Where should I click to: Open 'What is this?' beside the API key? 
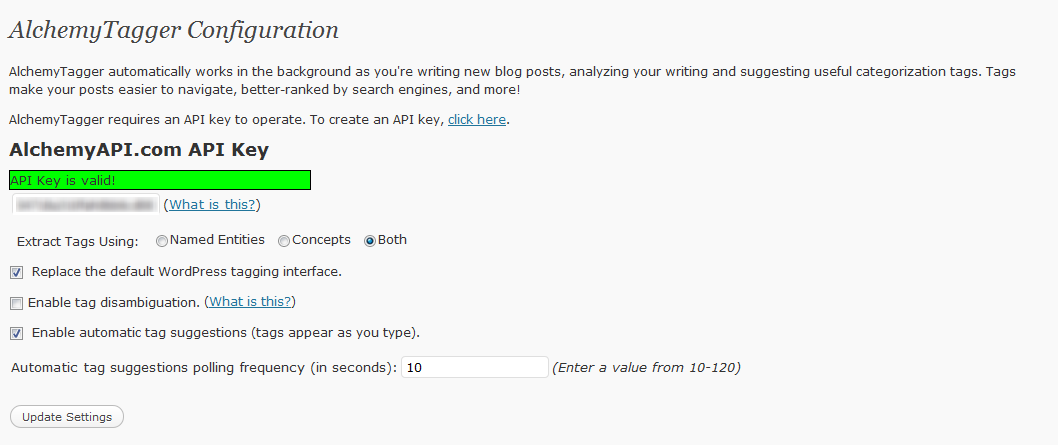[213, 205]
